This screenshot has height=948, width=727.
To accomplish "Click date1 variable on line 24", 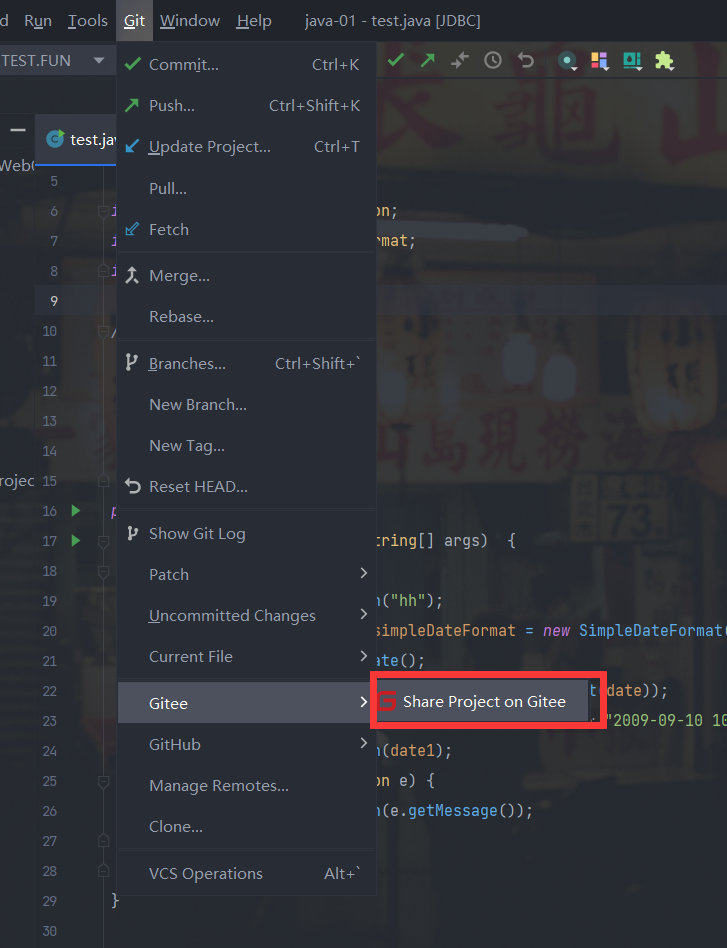I will click(x=412, y=751).
